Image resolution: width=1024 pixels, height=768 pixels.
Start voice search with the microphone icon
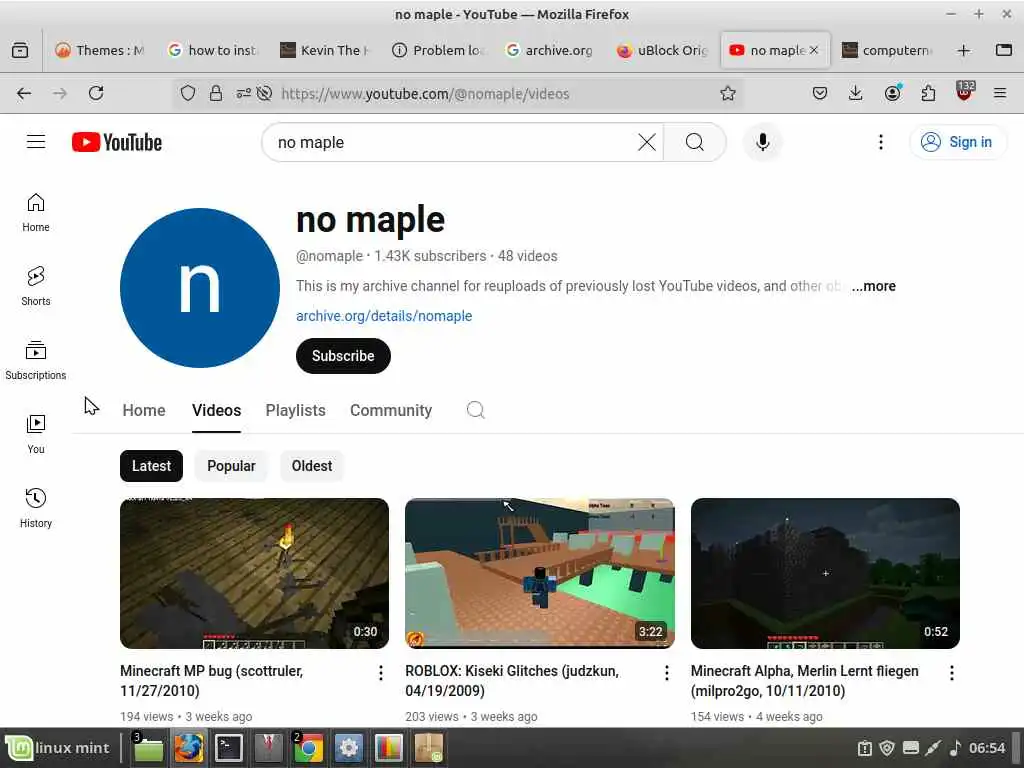762,142
